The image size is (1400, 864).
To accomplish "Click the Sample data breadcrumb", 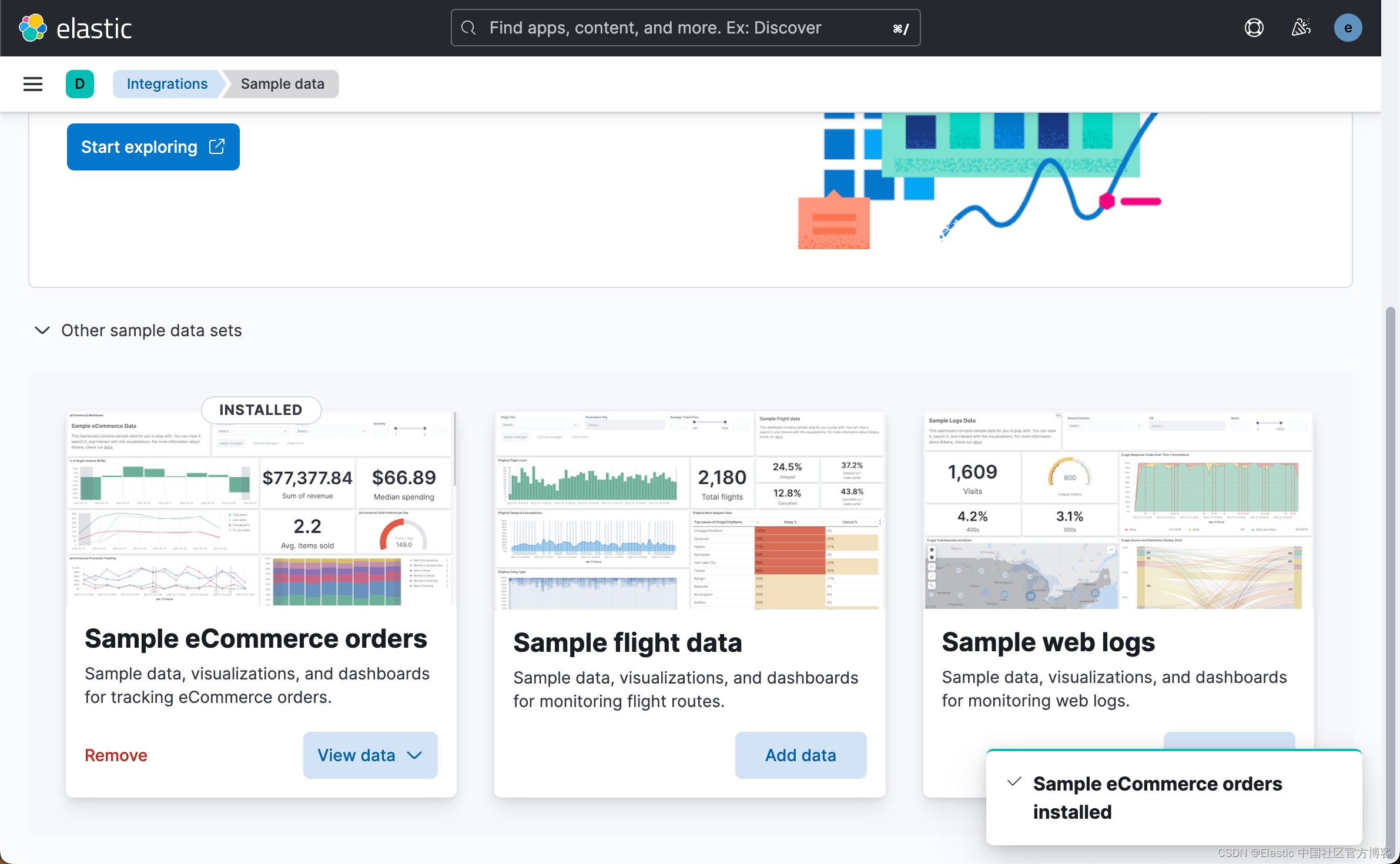I will 282,84.
